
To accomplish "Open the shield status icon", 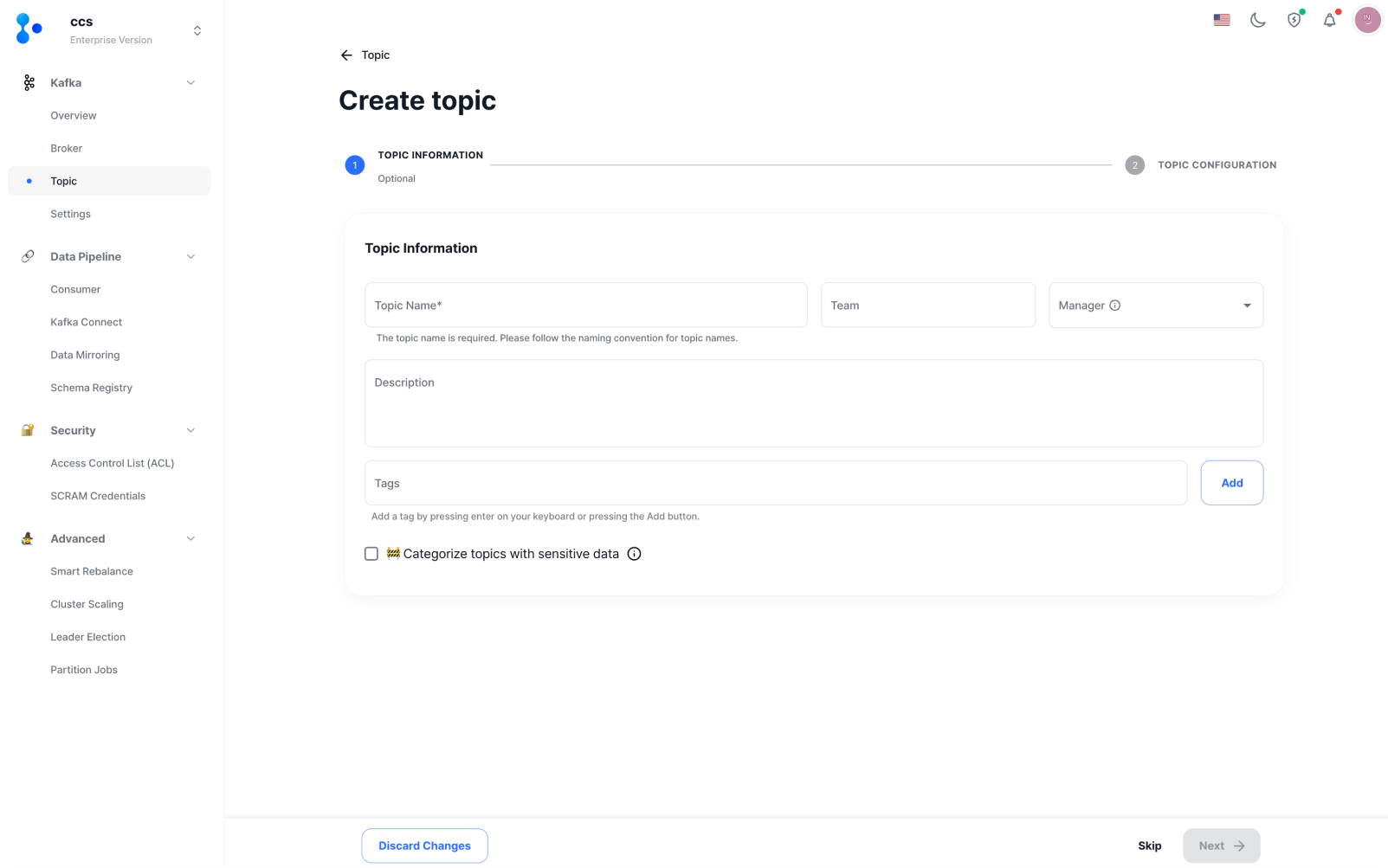I will point(1294,20).
